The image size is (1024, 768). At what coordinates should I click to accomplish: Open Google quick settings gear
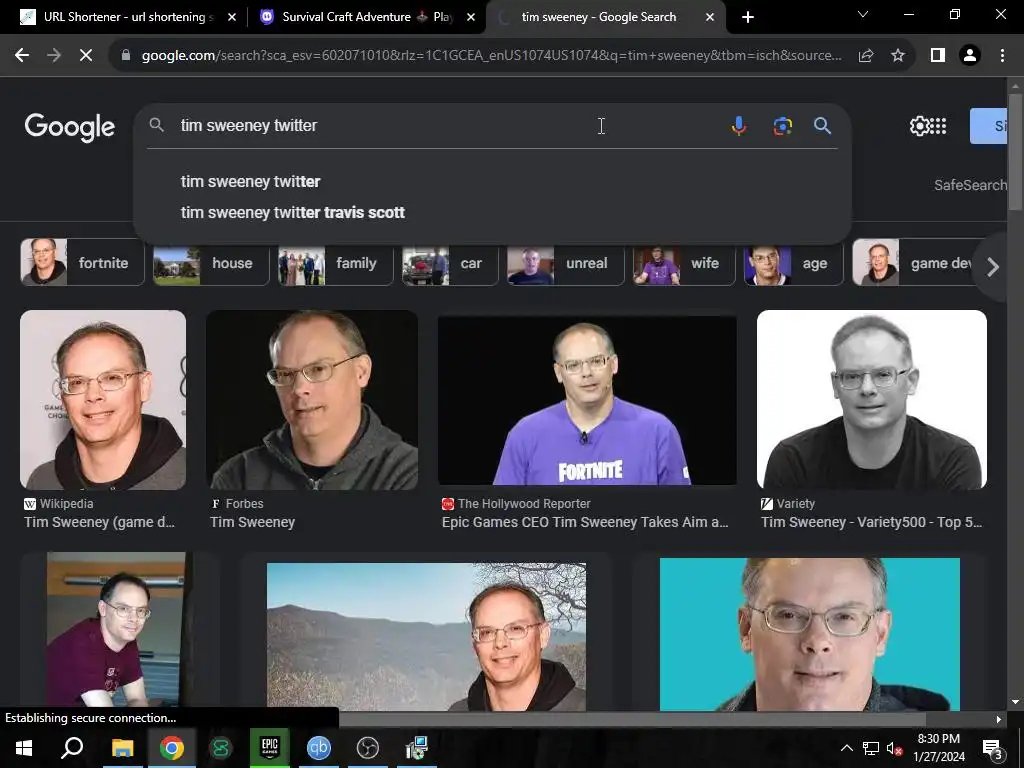pos(919,125)
